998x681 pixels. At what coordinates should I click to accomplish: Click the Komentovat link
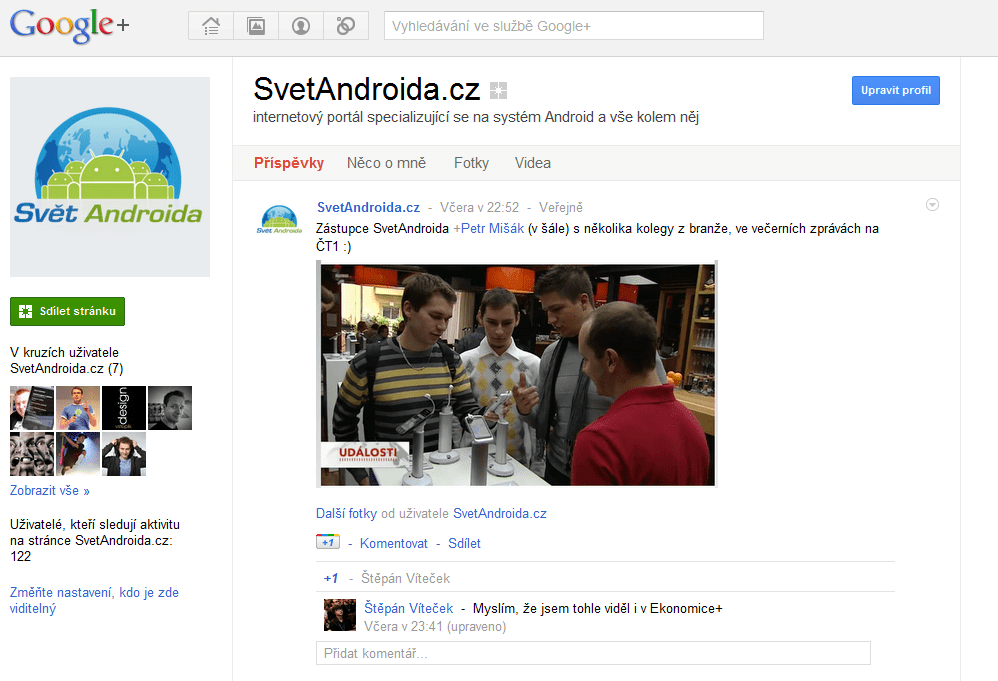click(x=394, y=544)
